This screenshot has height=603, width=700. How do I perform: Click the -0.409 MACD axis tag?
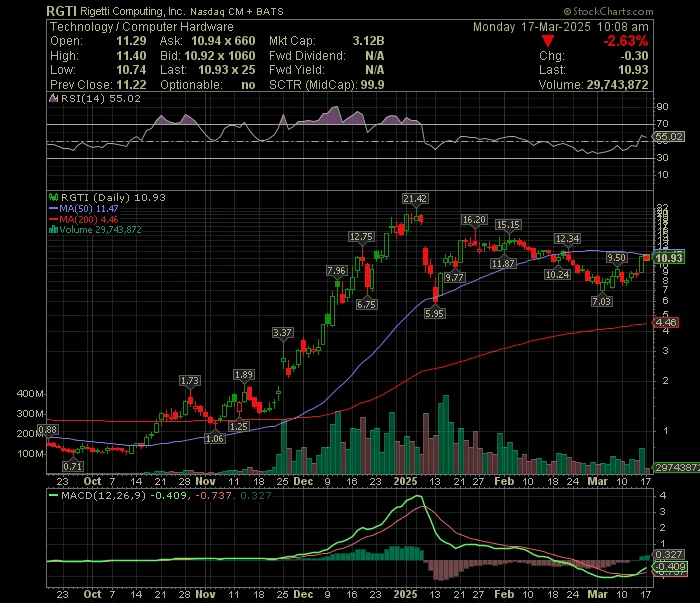[x=670, y=567]
